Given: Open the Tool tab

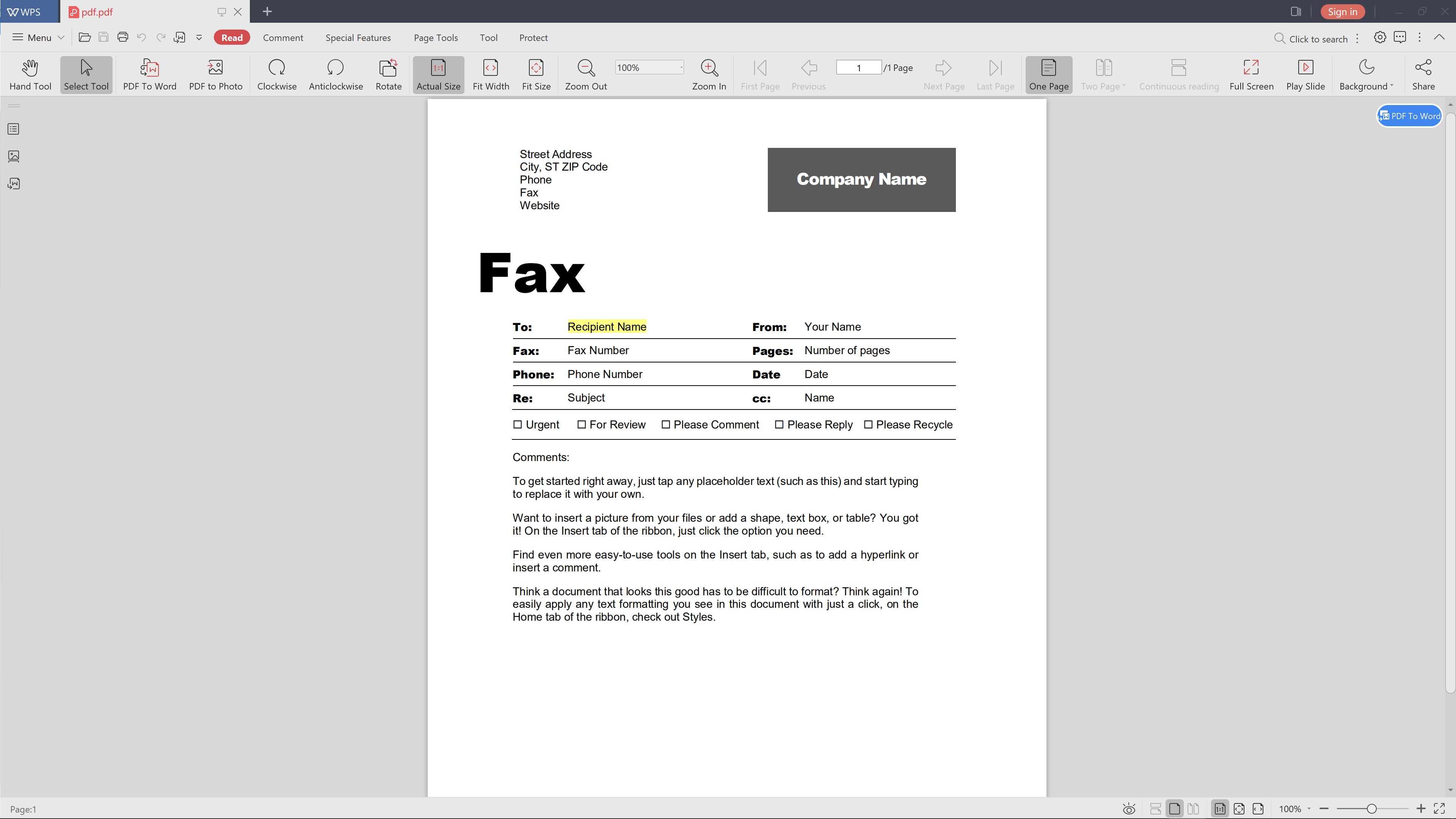Looking at the screenshot, I should coord(488,37).
